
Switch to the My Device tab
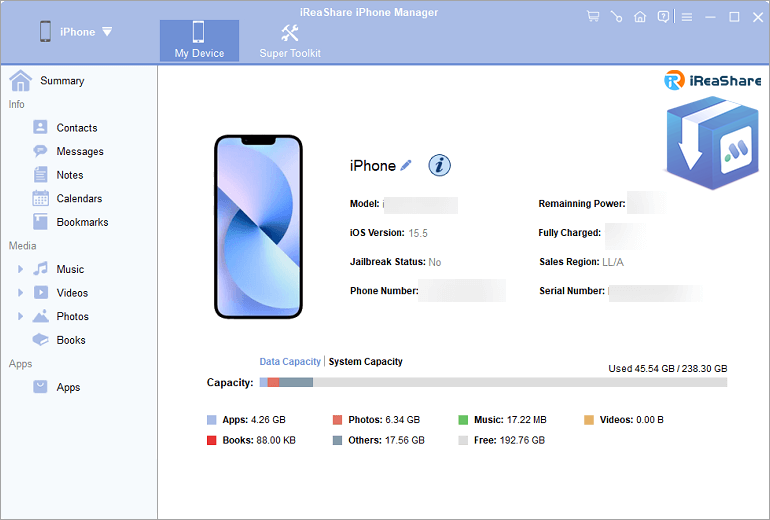click(199, 40)
